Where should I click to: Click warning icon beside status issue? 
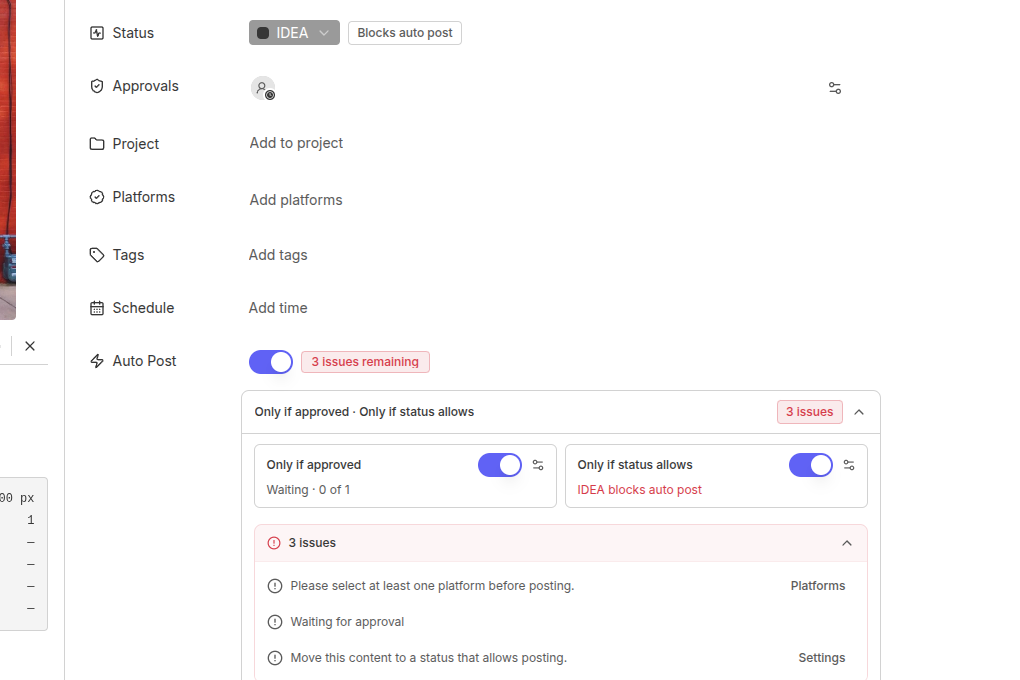[275, 658]
